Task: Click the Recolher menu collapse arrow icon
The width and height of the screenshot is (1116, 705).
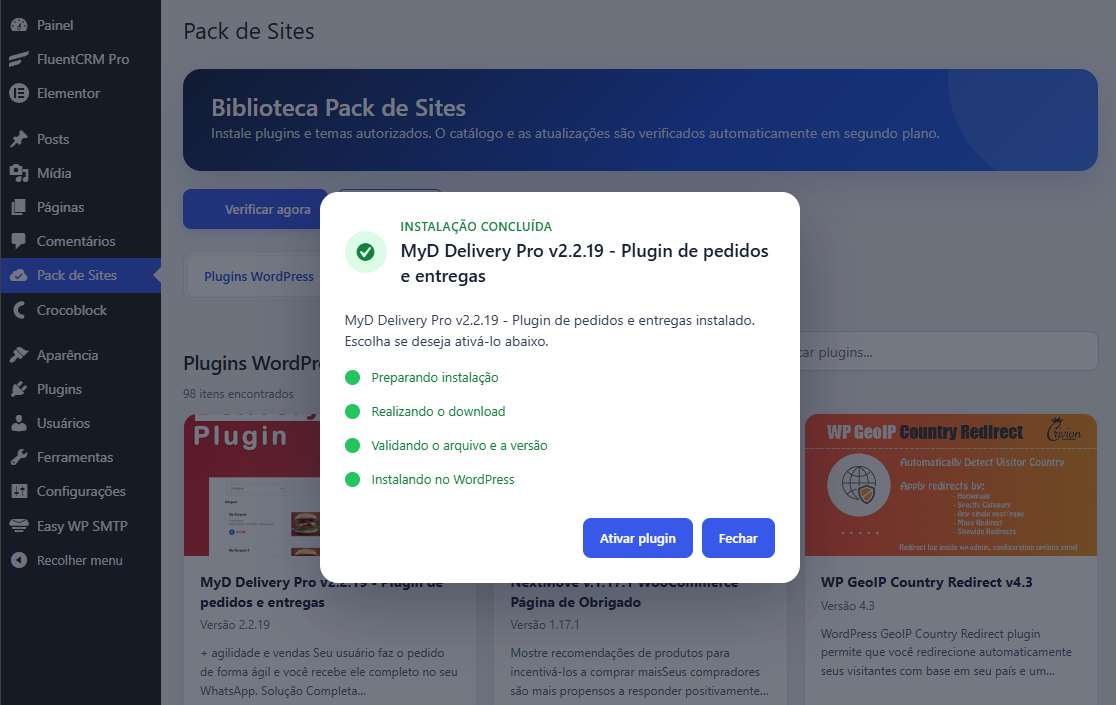Action: [x=19, y=561]
